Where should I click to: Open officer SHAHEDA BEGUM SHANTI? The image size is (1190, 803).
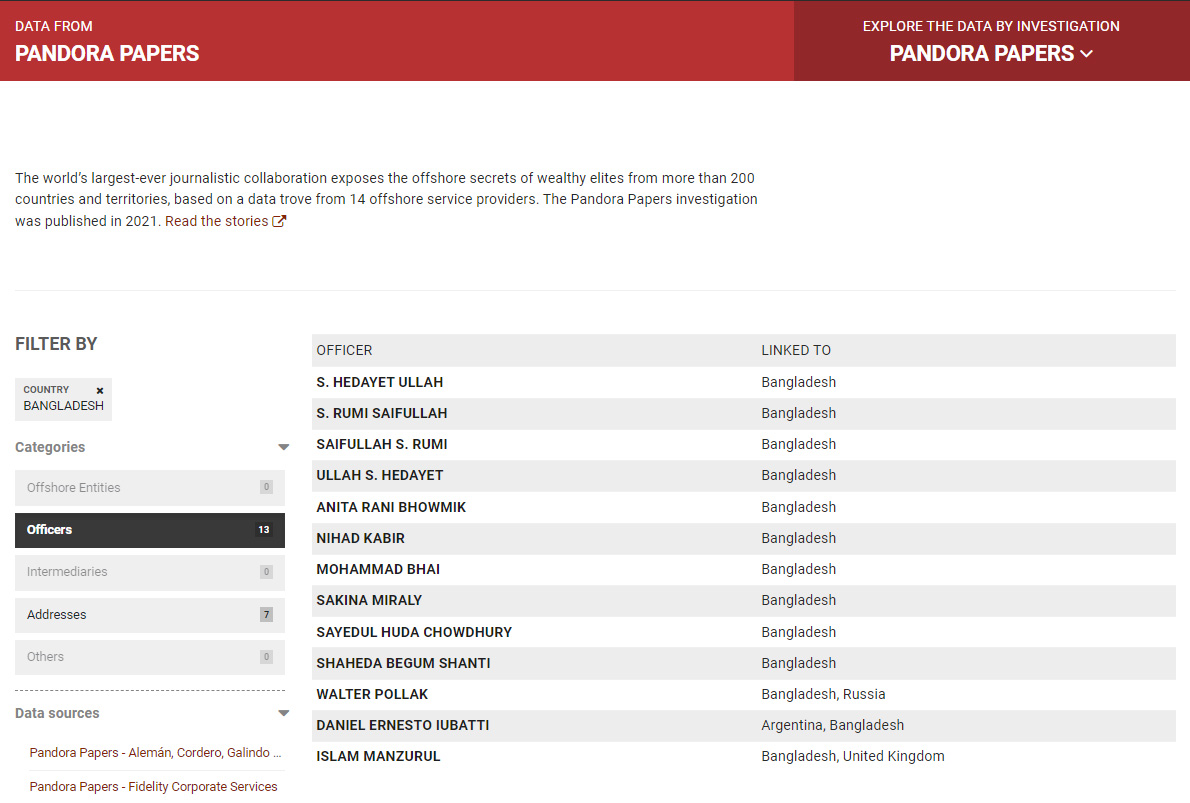(403, 663)
